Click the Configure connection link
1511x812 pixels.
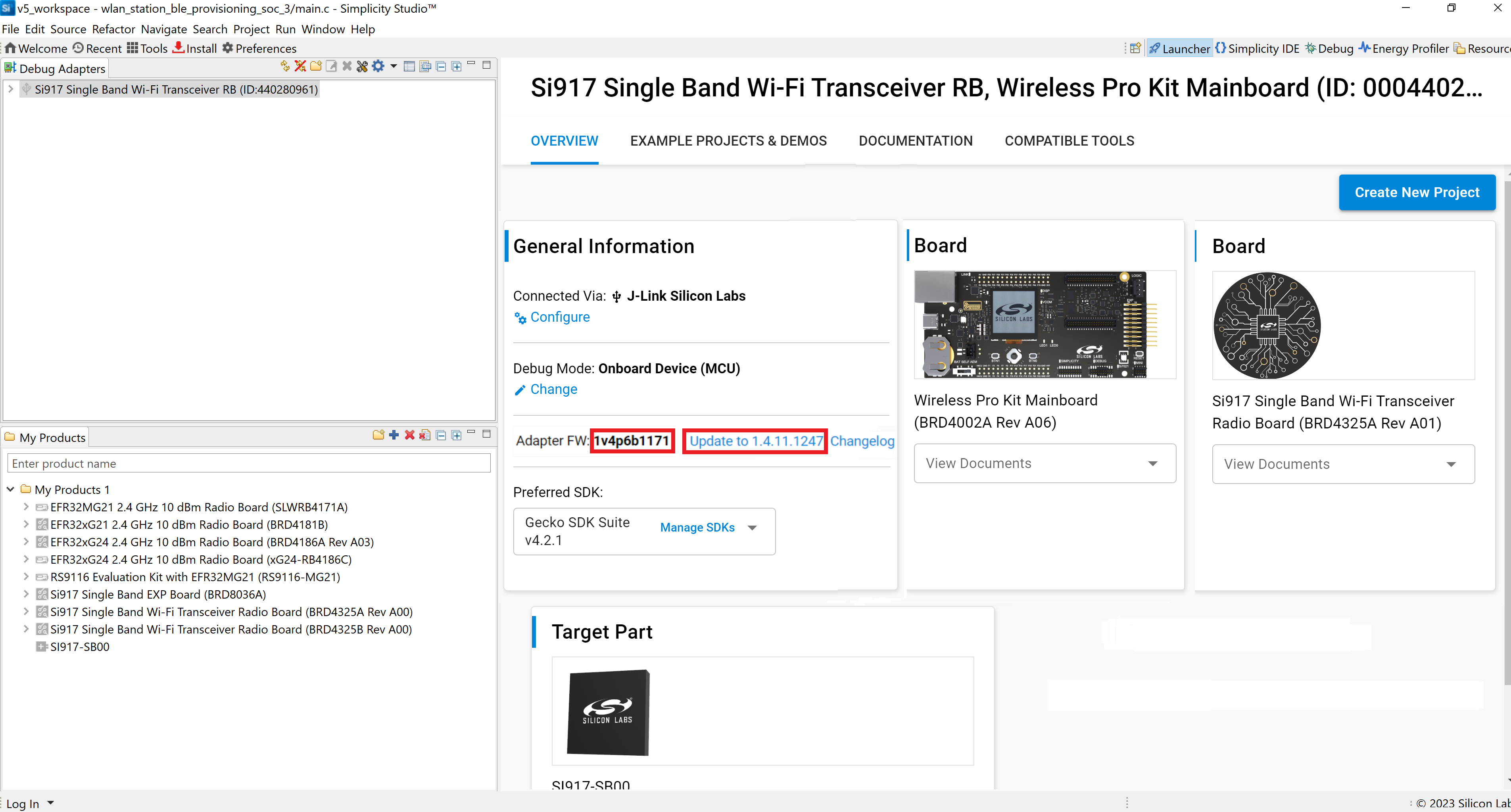553,317
